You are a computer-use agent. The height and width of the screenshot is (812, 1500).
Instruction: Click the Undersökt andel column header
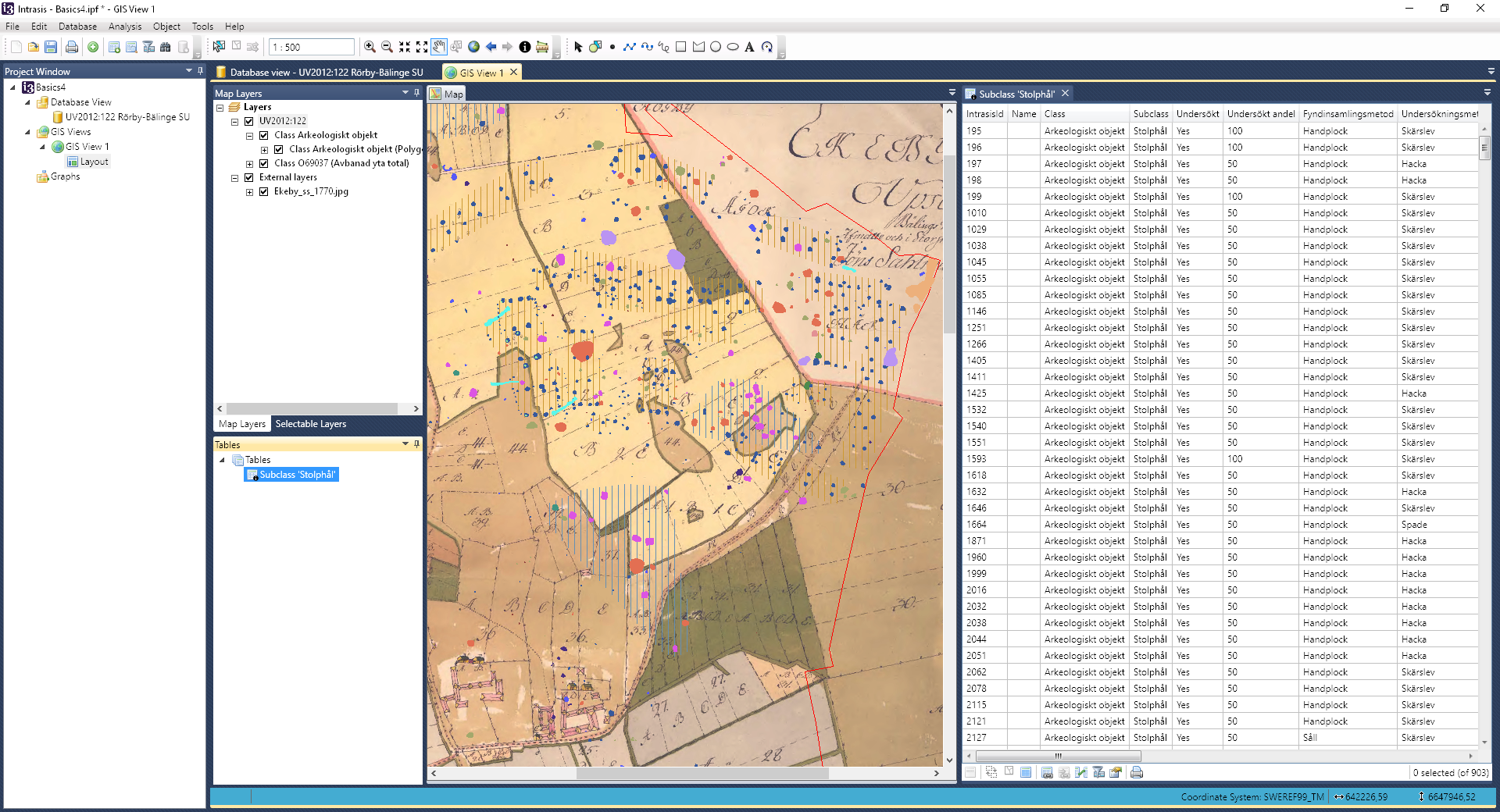1260,114
